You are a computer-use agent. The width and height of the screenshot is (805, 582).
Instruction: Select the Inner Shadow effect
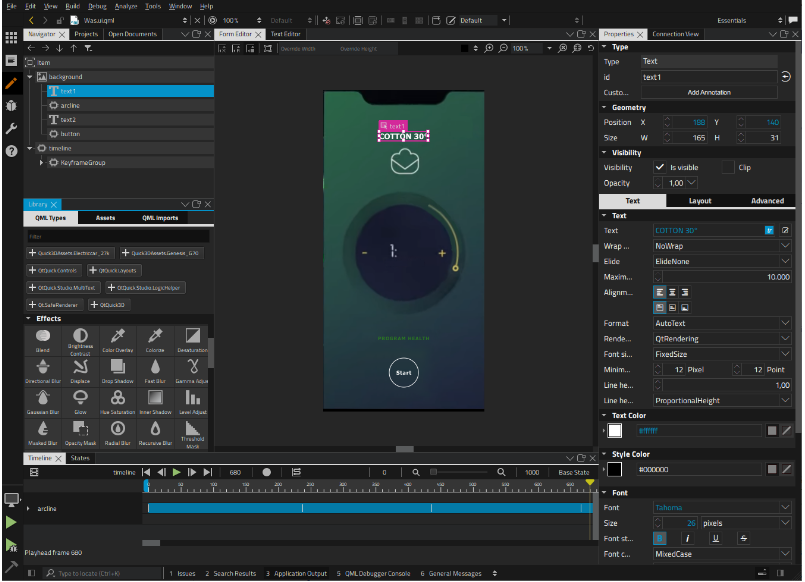(x=155, y=402)
